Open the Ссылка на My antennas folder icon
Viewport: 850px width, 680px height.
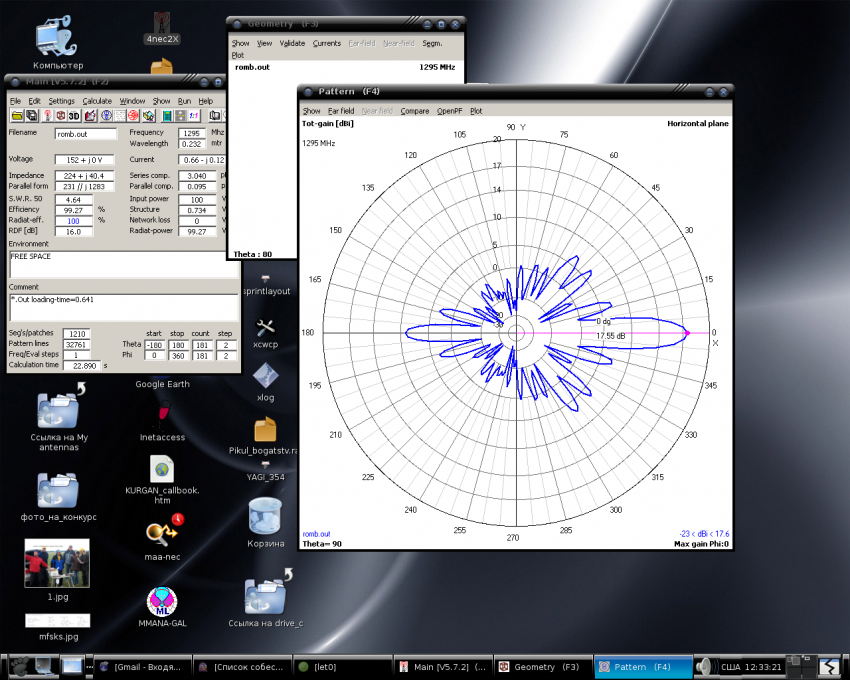(59, 416)
